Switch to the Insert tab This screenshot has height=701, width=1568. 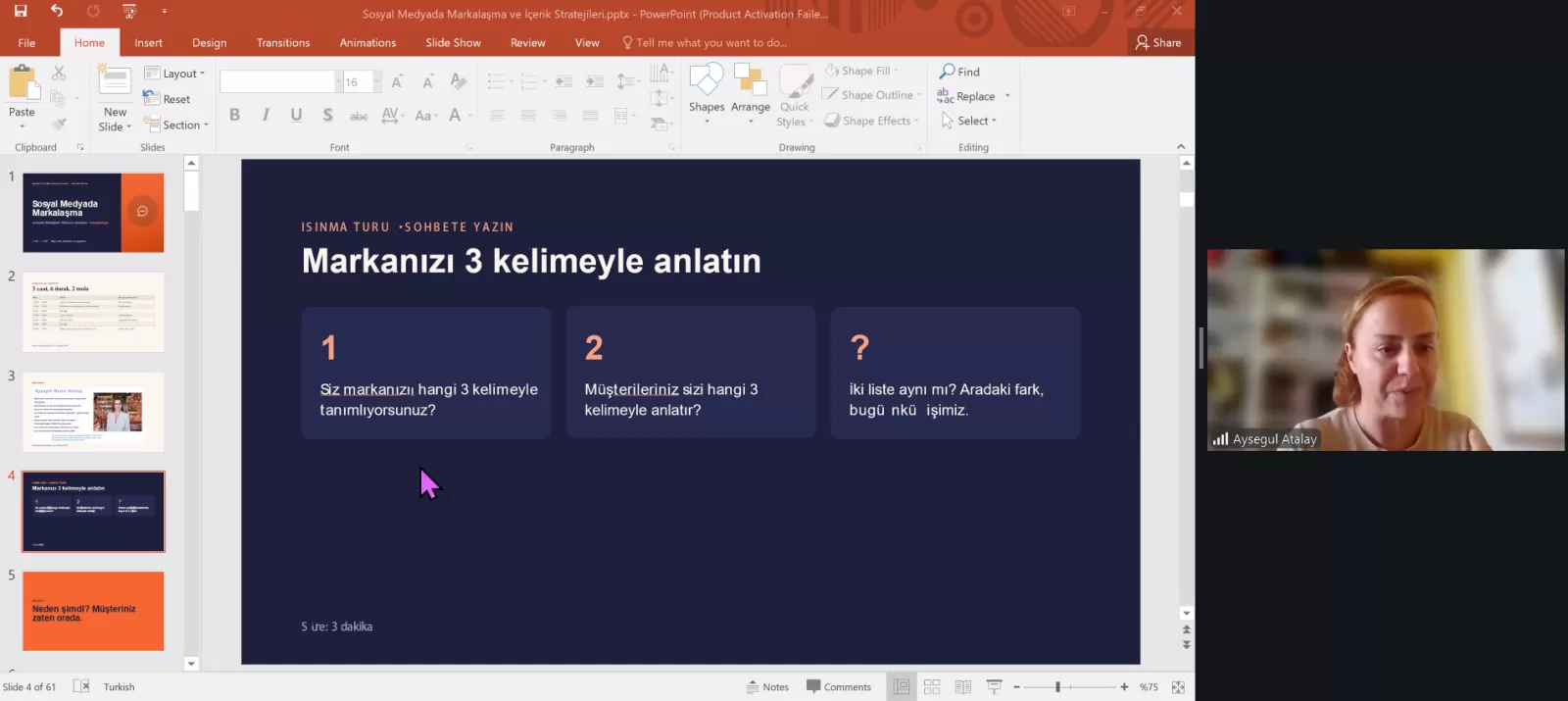[x=148, y=42]
